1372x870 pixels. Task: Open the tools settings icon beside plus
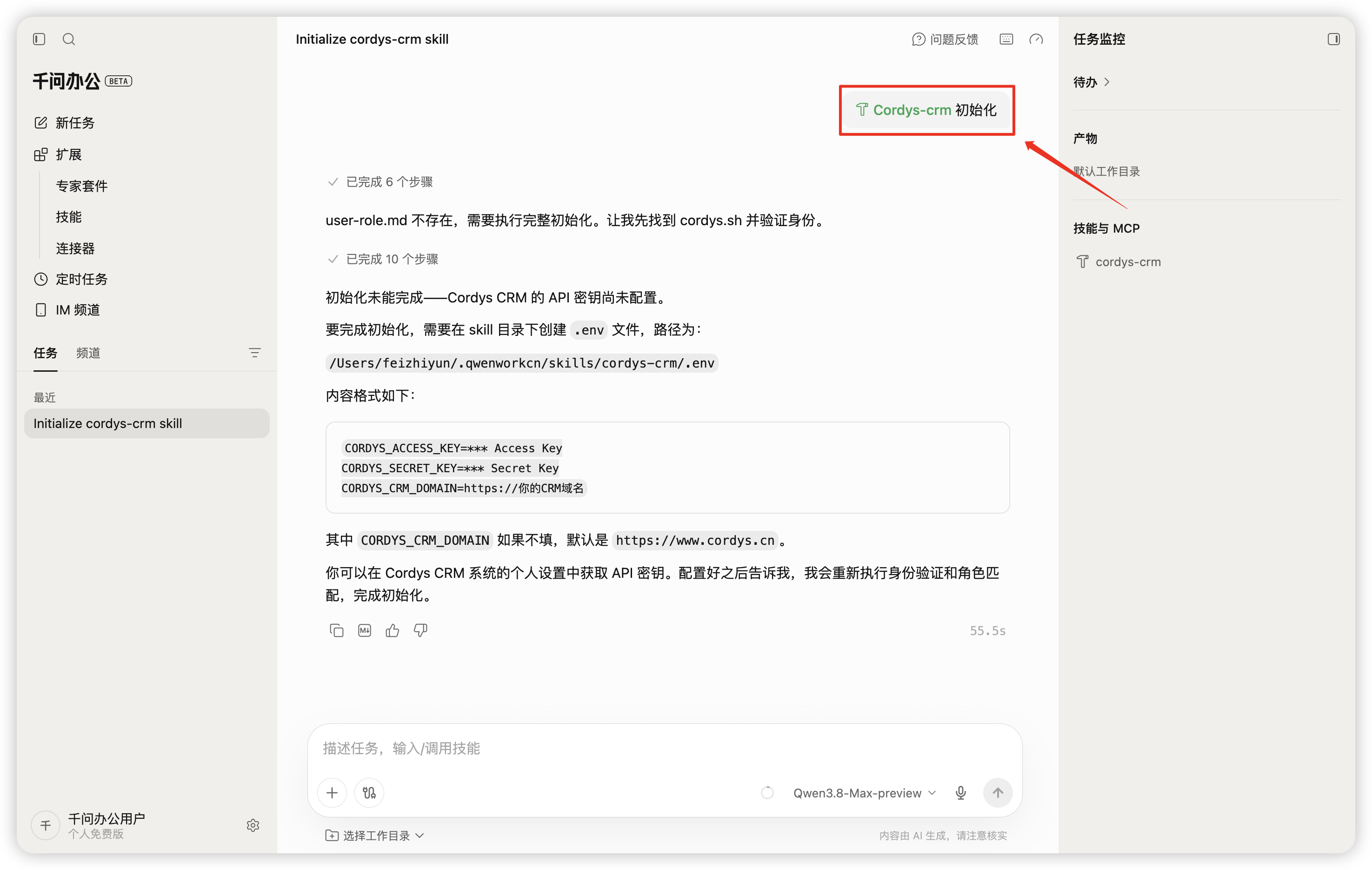[369, 792]
